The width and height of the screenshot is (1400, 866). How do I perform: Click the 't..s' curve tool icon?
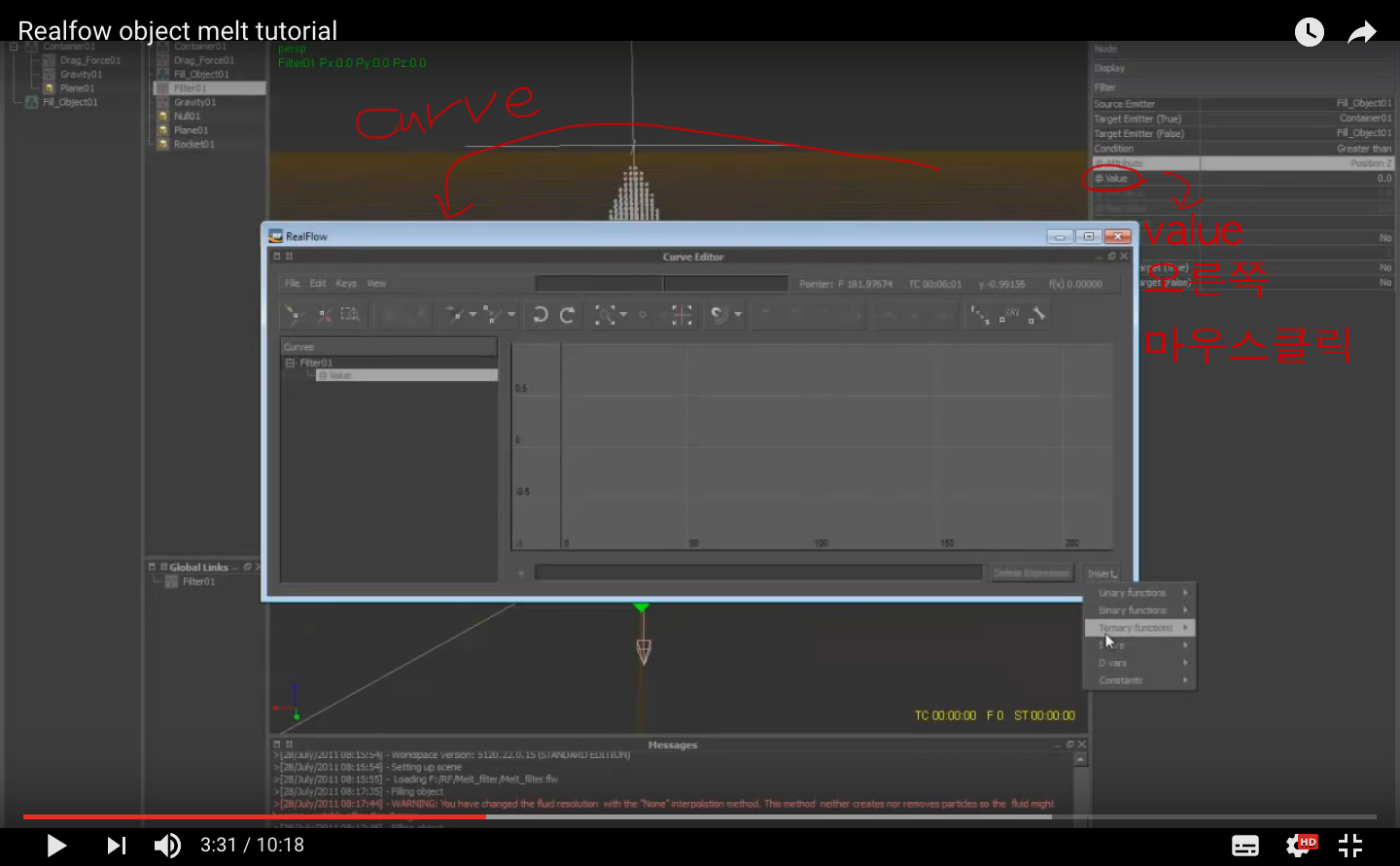coord(981,315)
